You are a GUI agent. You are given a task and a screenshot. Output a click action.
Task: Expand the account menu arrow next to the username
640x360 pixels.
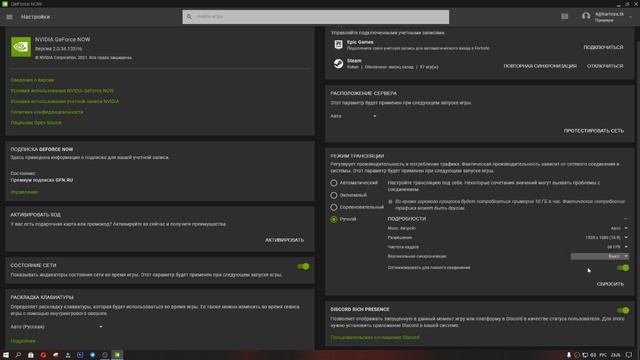coord(631,17)
